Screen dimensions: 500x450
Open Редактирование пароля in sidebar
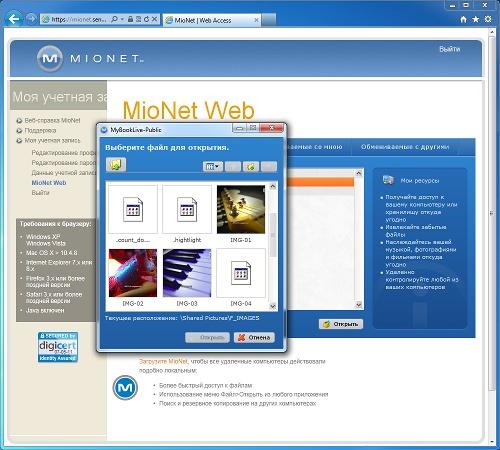coord(64,162)
